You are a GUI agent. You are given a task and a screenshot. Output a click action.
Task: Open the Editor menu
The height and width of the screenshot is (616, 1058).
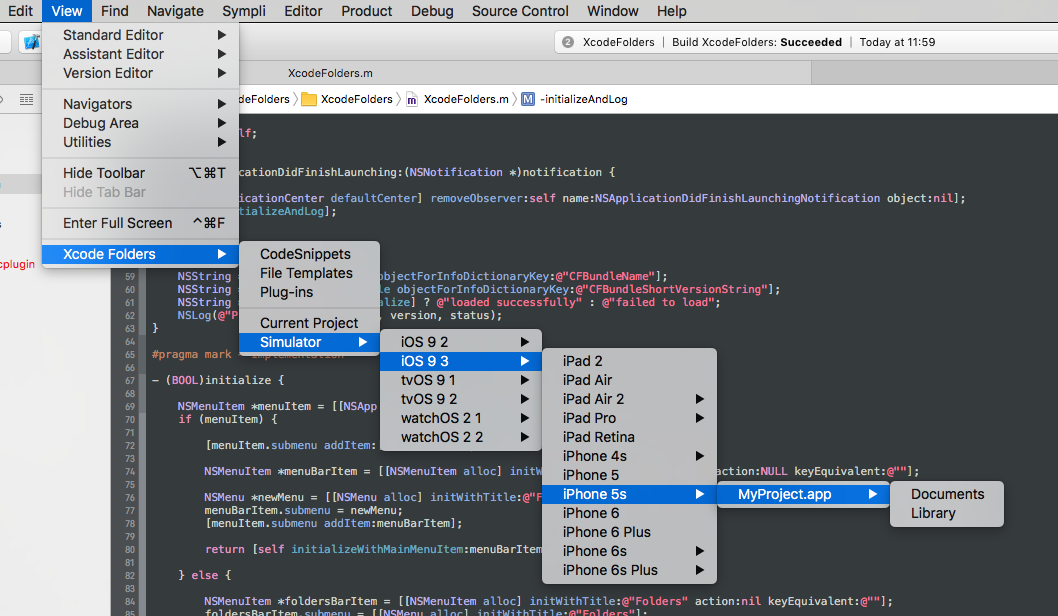coord(303,11)
